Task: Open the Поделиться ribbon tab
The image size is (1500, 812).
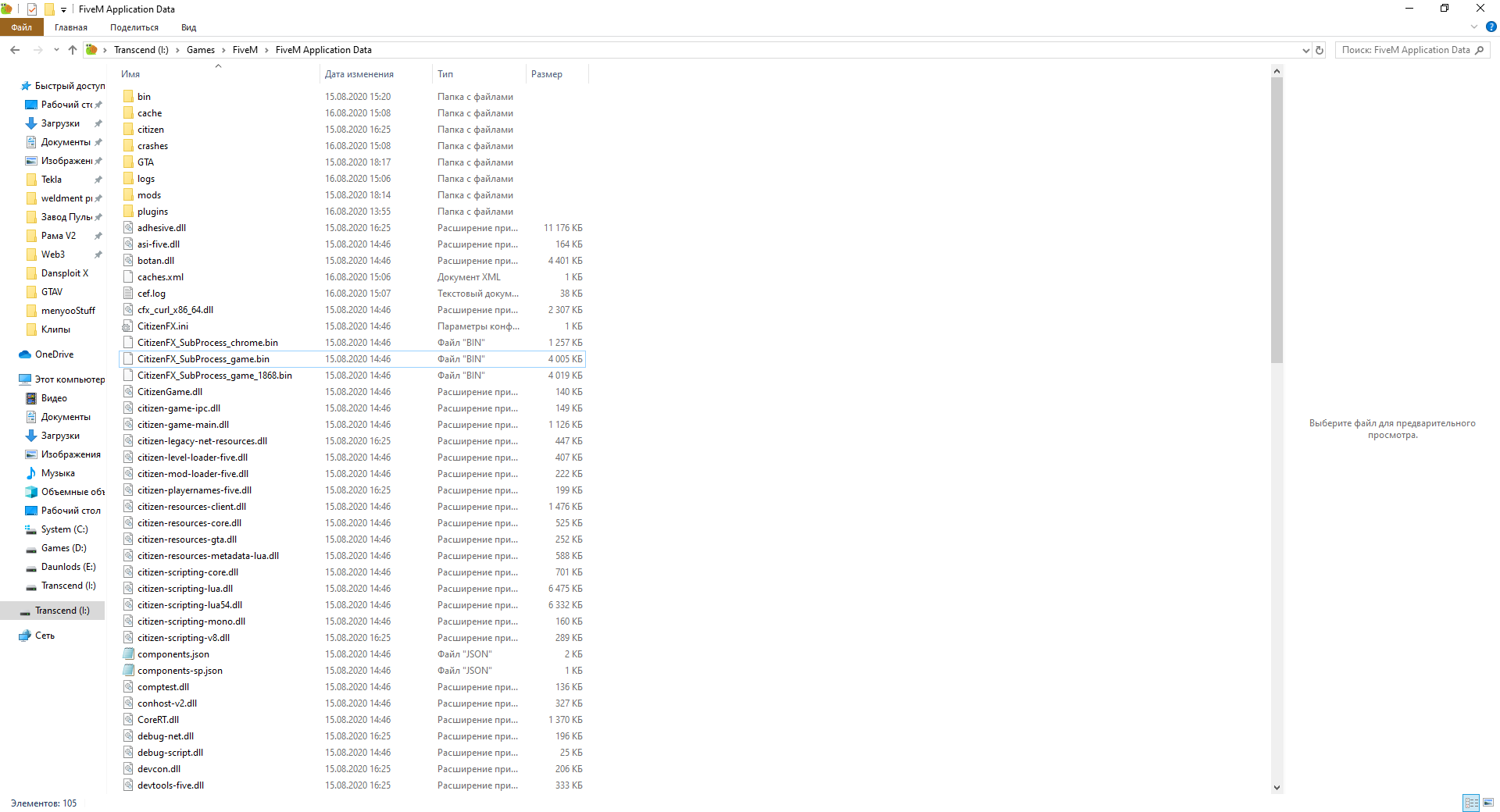Action: point(134,27)
